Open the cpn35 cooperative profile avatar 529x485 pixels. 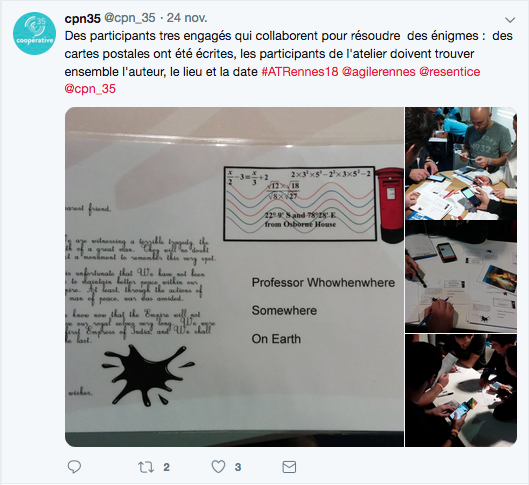pos(34,33)
